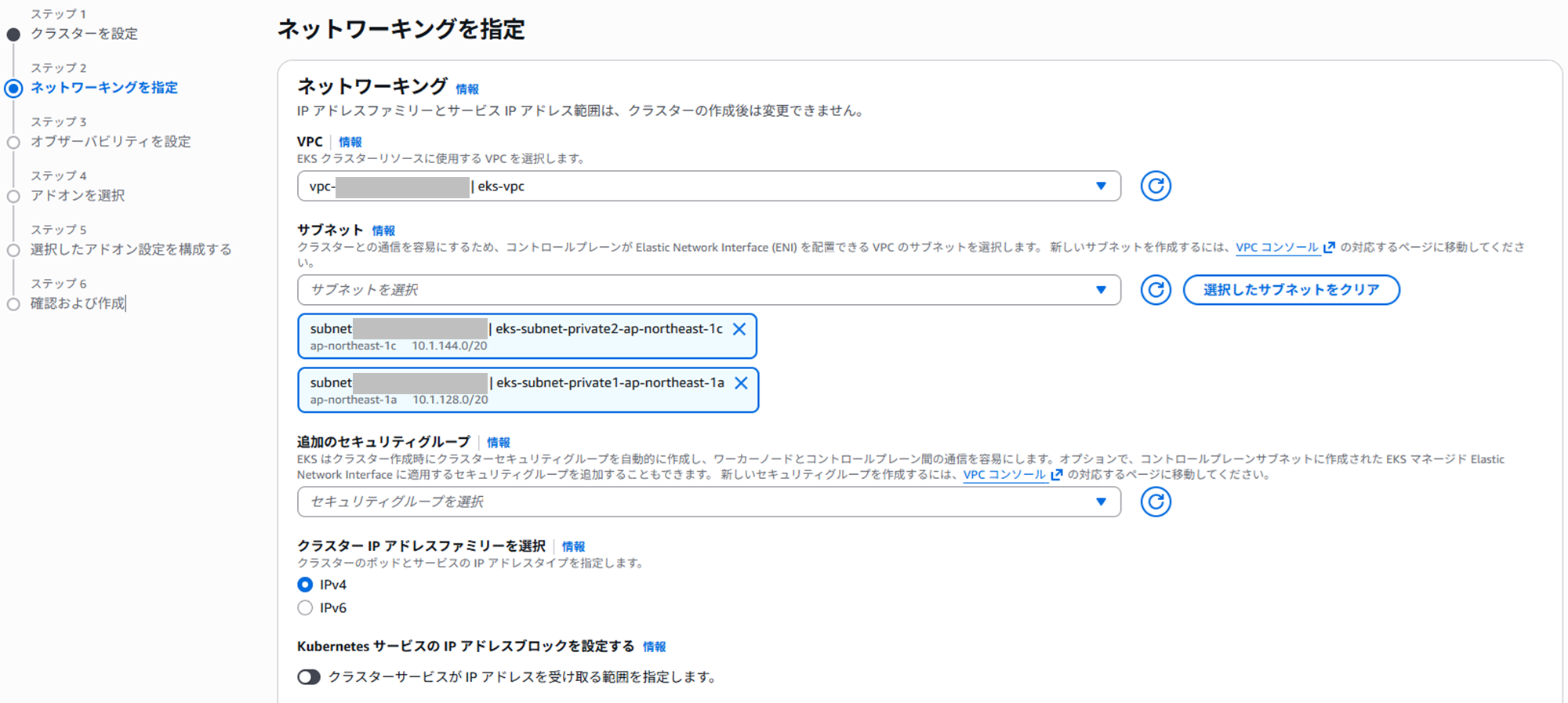Screen dimensions: 1568x703
Task: Open 情報 link next to 追加のセキュリティグループ
Action: (499, 442)
